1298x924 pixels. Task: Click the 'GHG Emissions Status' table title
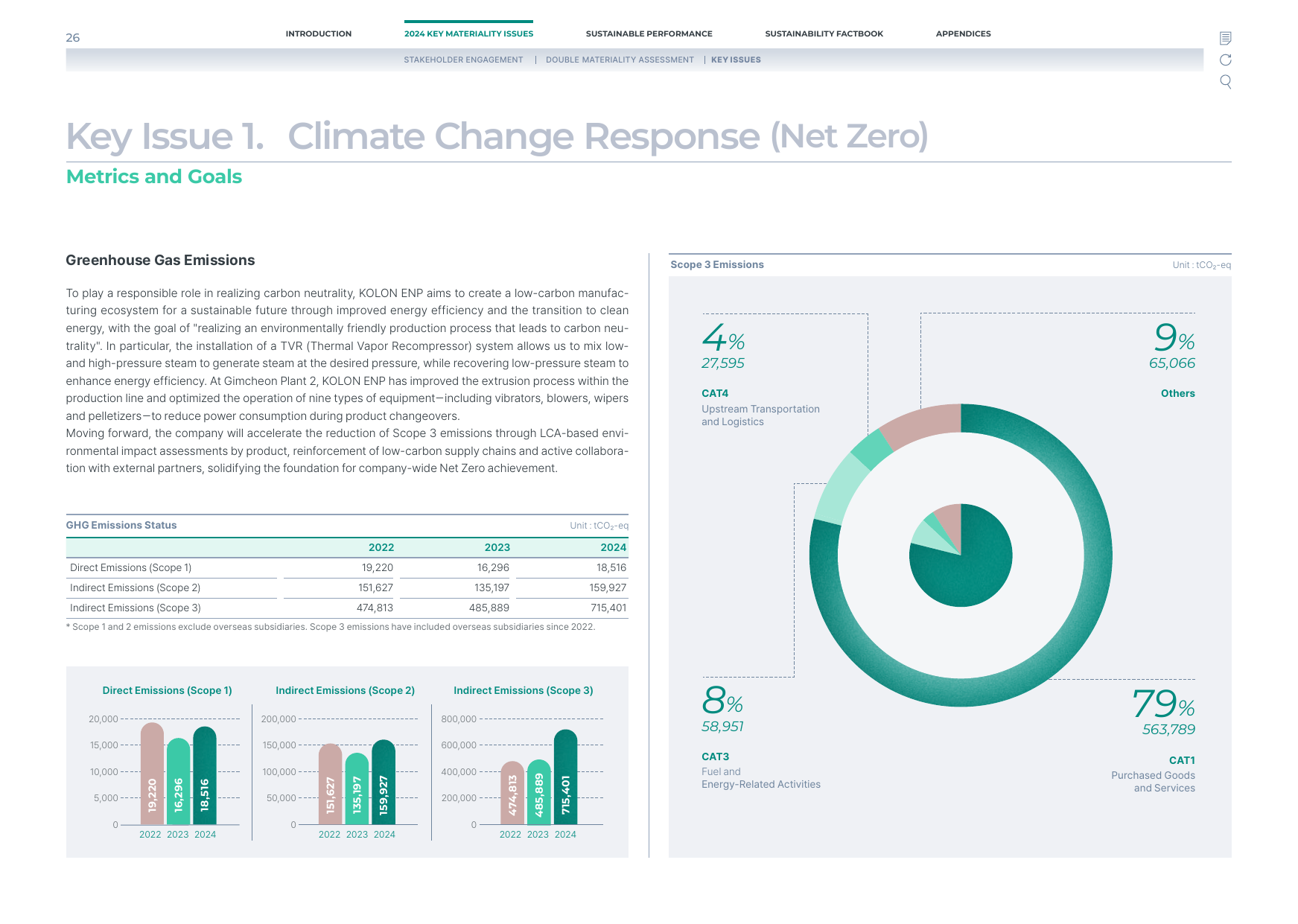tap(121, 525)
